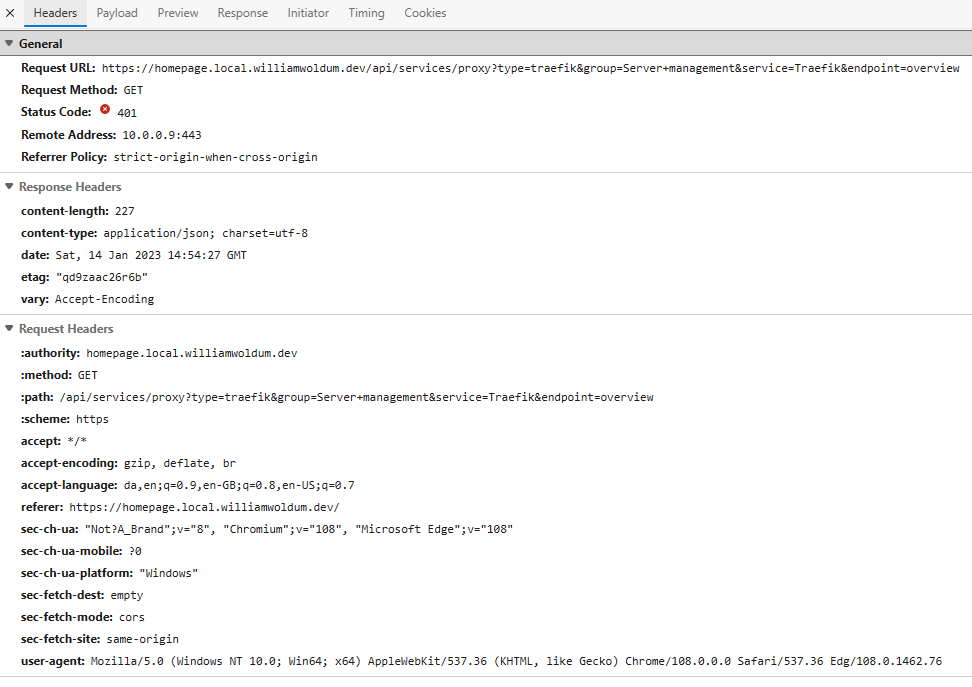This screenshot has height=687, width=972.
Task: Switch to the Response tab
Action: 242,13
